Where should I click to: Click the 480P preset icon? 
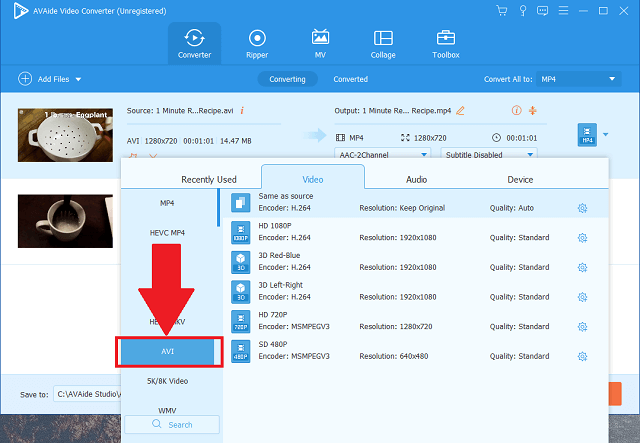click(x=241, y=351)
